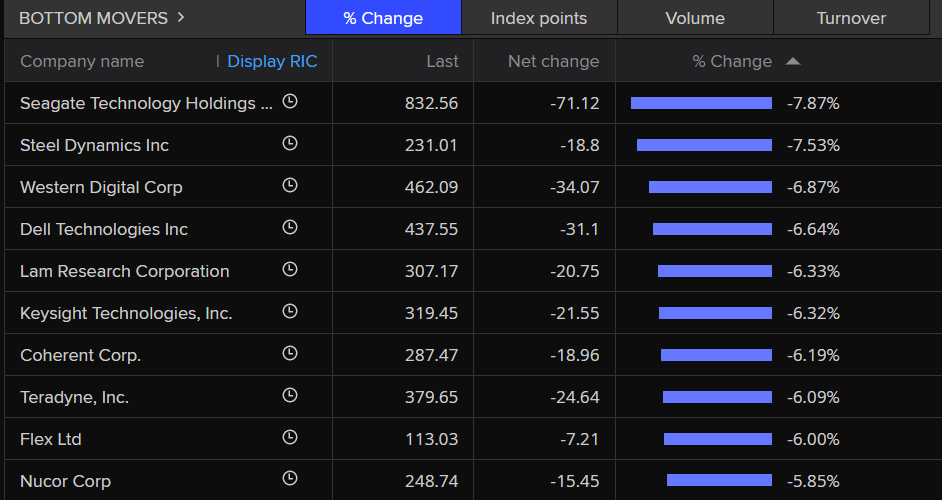Image resolution: width=942 pixels, height=500 pixels.
Task: Click clock icon beside Dell Technologies Inc
Action: tap(290, 228)
